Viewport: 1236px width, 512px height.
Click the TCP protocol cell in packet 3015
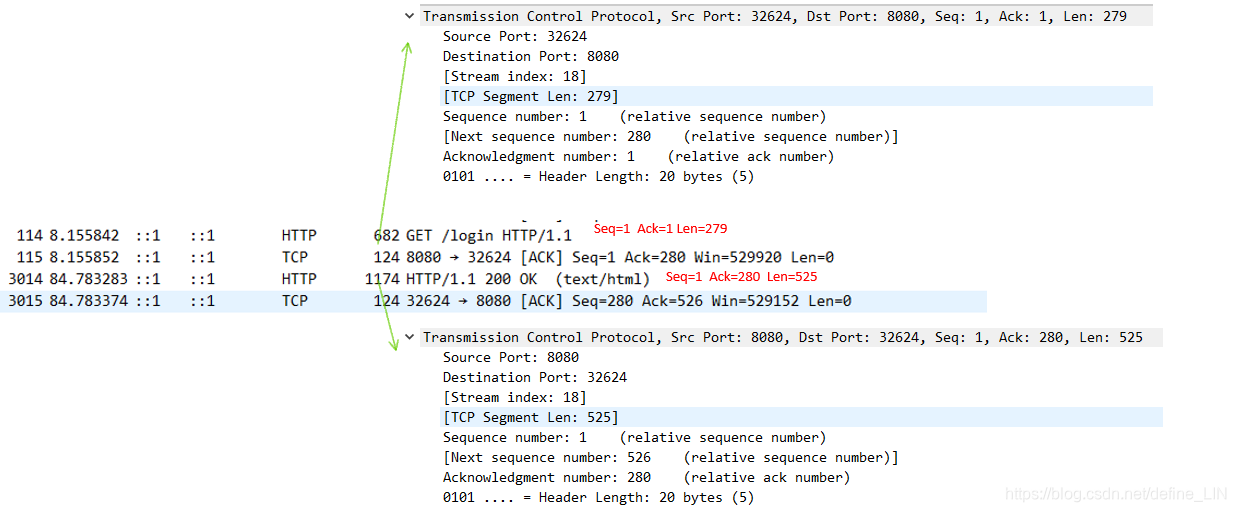tap(295, 301)
